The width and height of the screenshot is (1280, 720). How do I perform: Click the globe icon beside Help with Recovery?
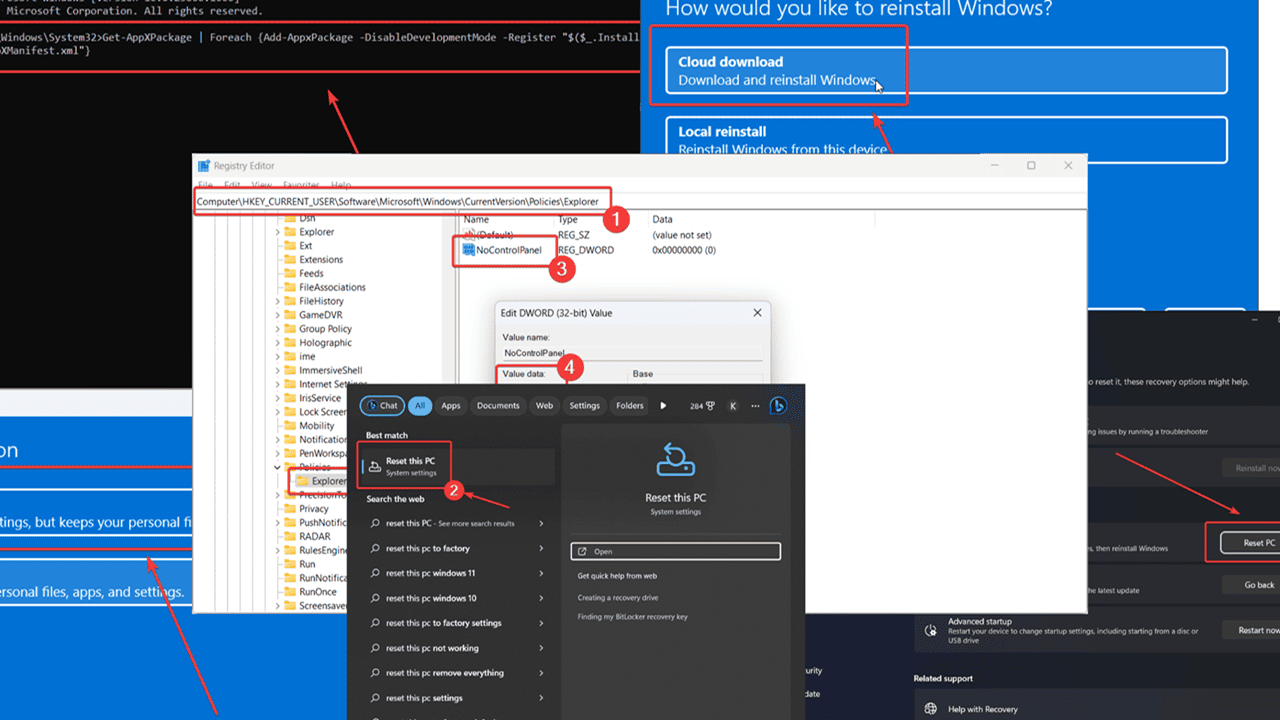[x=930, y=709]
